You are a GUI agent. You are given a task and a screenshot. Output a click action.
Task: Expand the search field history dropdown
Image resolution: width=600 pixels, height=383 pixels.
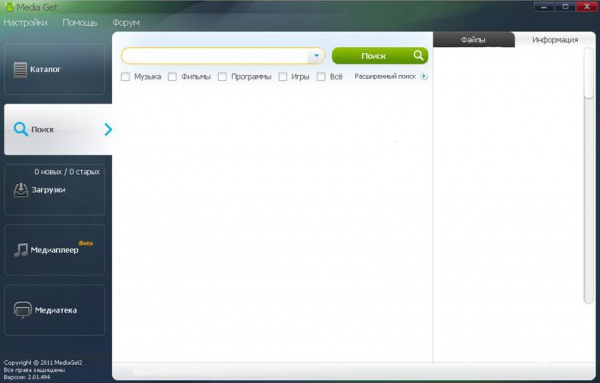[316, 56]
